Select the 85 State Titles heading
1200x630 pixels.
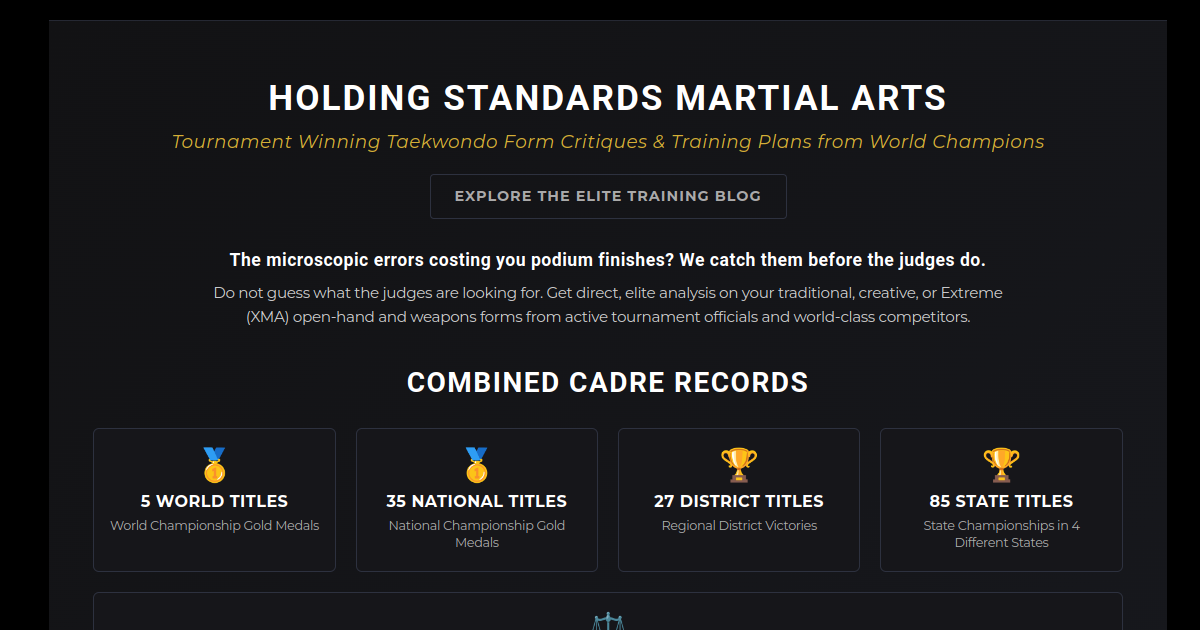click(x=1001, y=501)
